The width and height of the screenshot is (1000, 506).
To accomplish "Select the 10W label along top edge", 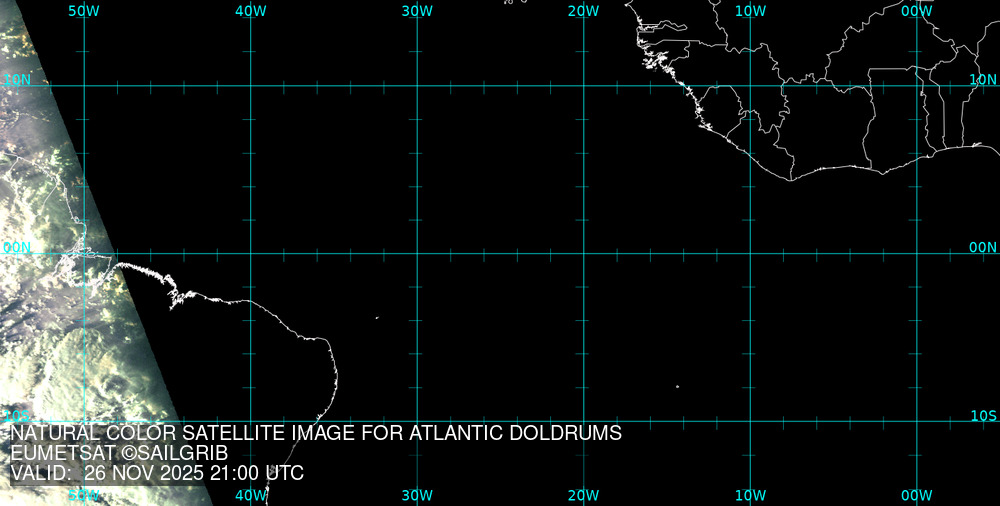I will click(x=750, y=10).
